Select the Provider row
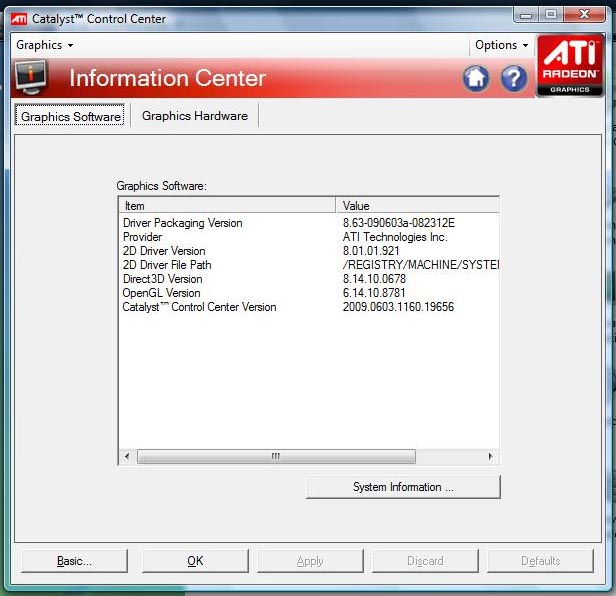Viewport: 616px width, 596px height. click(309, 237)
